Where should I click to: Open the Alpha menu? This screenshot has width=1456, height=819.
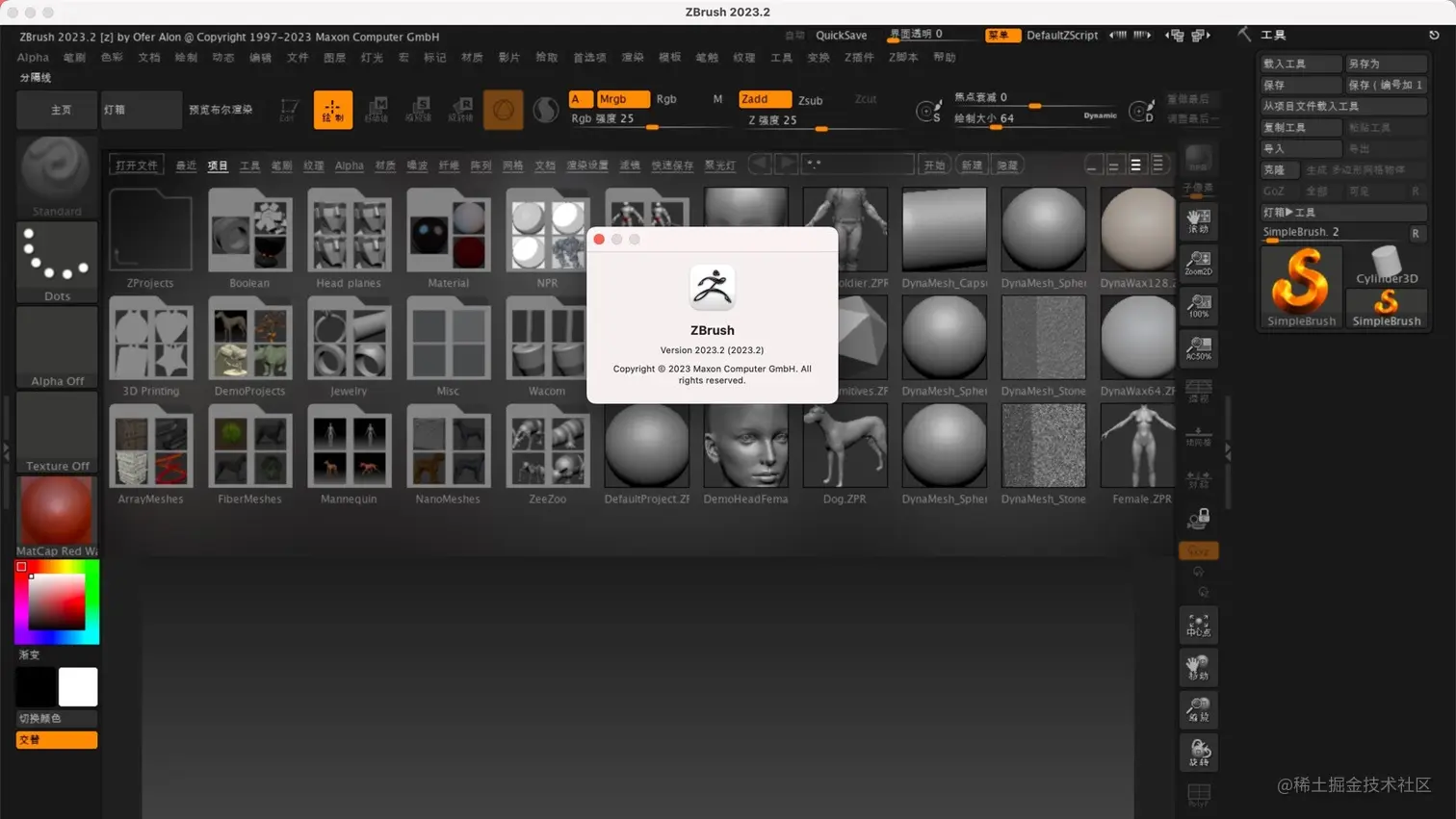click(33, 58)
